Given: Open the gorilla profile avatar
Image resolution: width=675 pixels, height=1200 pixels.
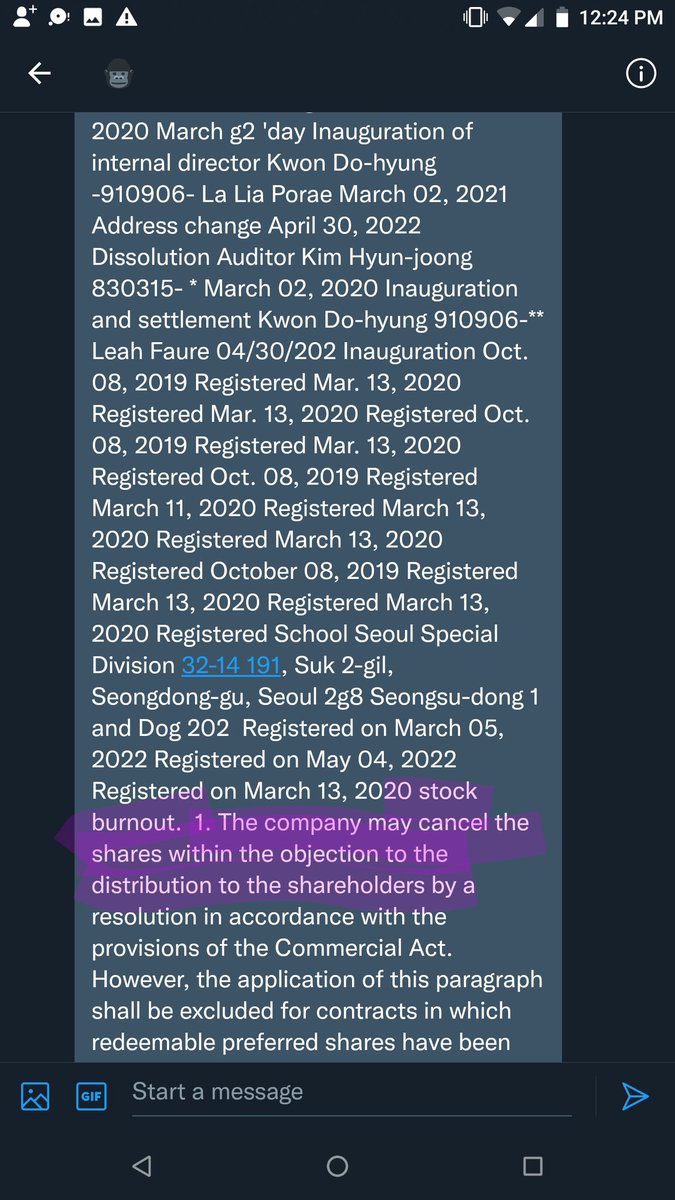Looking at the screenshot, I should (119, 74).
